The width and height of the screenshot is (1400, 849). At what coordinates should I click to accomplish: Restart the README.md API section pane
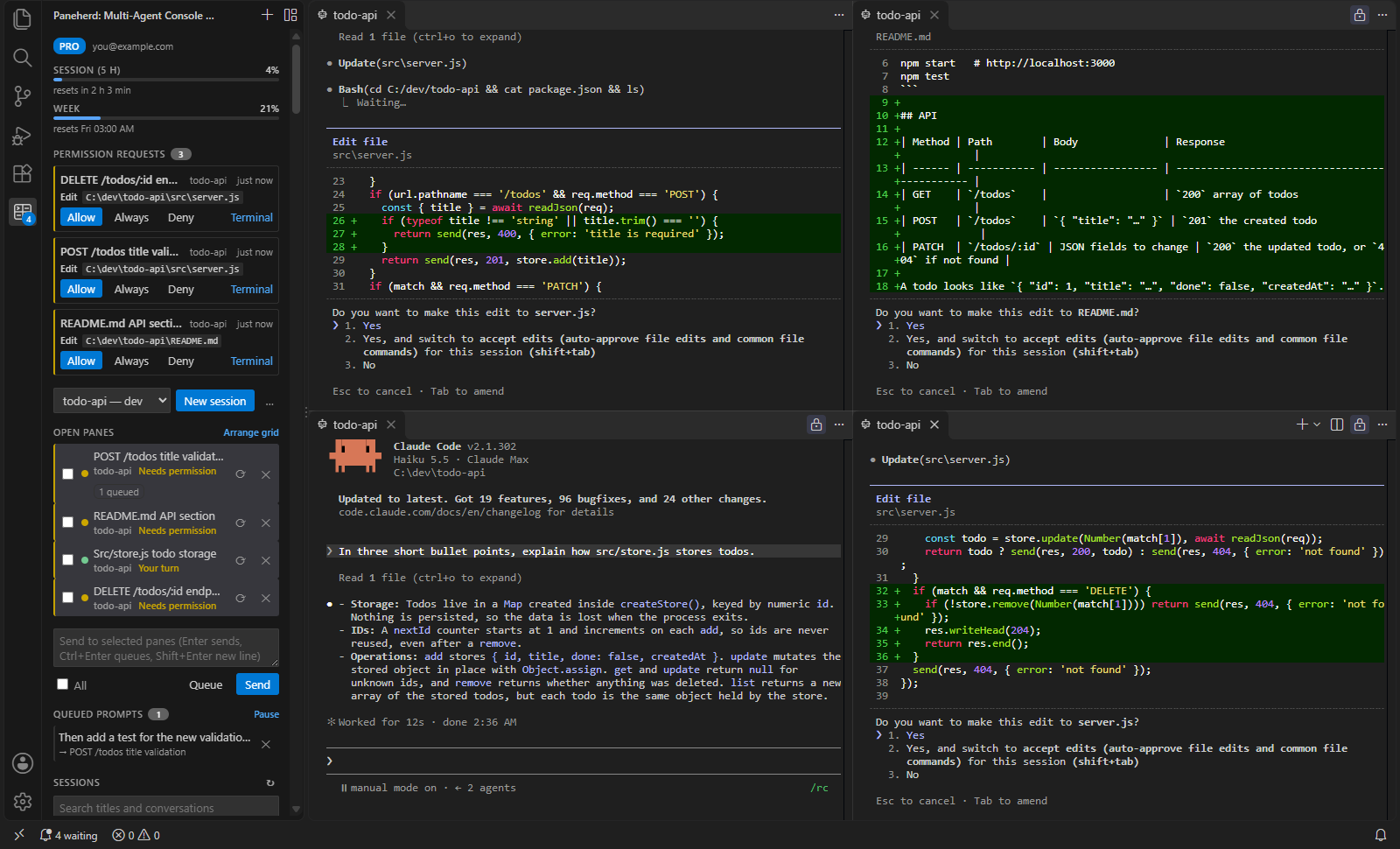(241, 523)
